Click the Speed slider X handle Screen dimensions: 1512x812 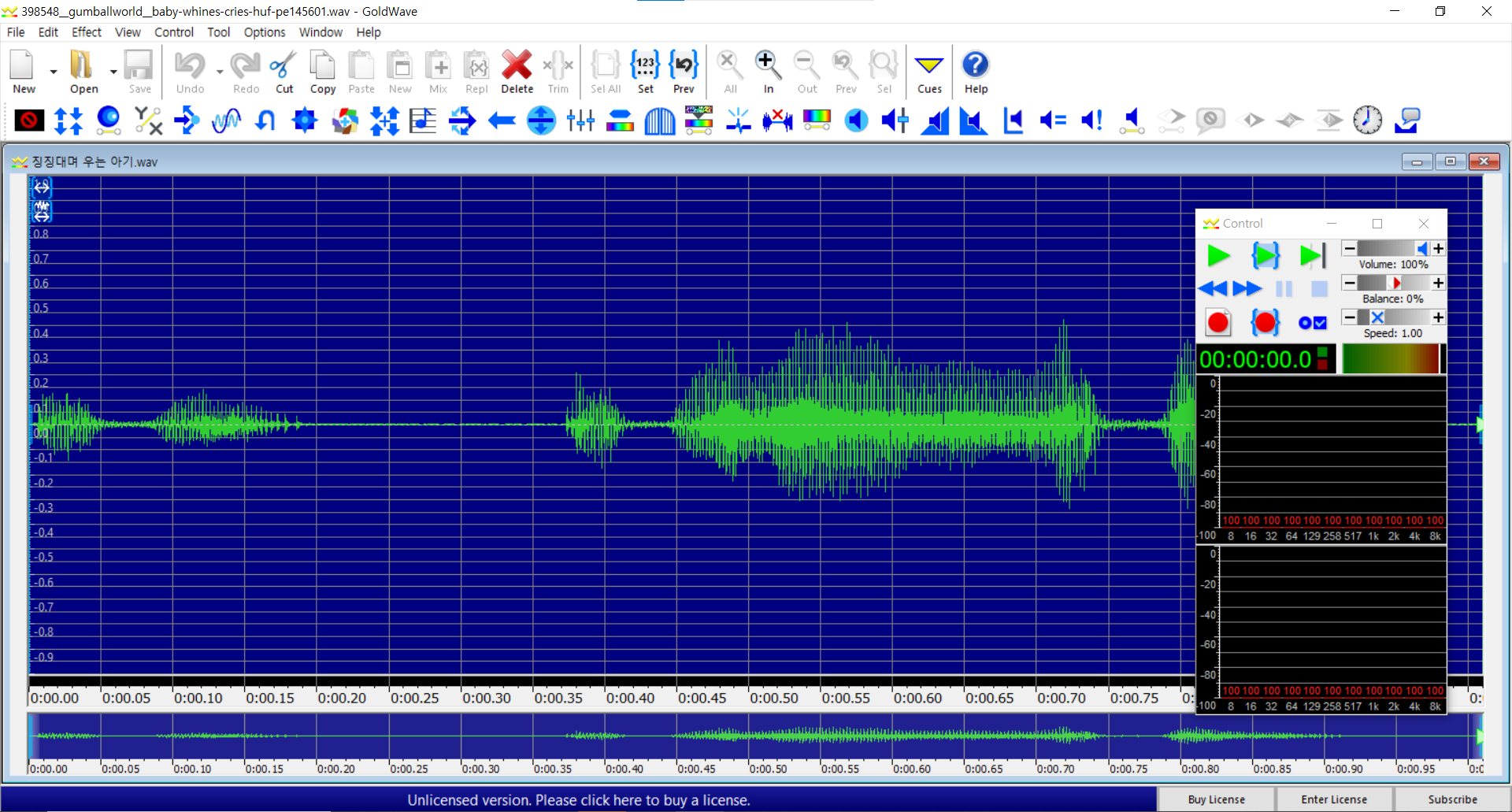(x=1377, y=317)
